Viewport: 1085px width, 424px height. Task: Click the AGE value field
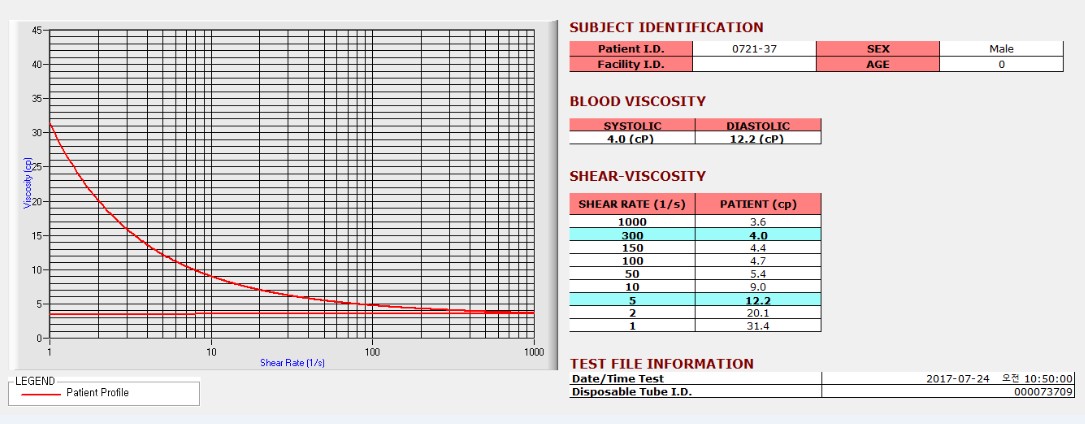[1001, 64]
